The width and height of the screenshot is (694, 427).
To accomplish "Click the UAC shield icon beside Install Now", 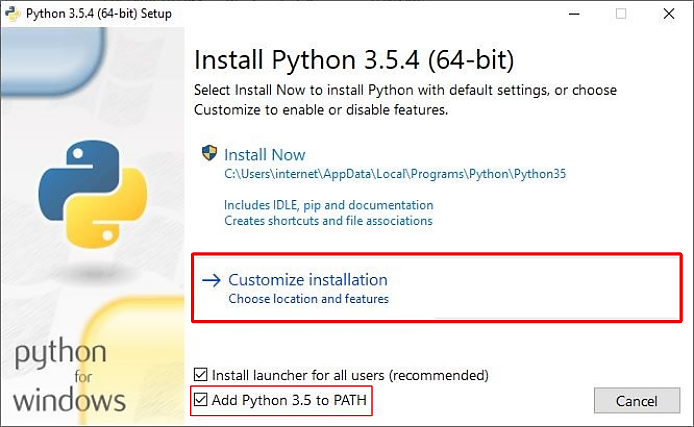I will pos(209,154).
